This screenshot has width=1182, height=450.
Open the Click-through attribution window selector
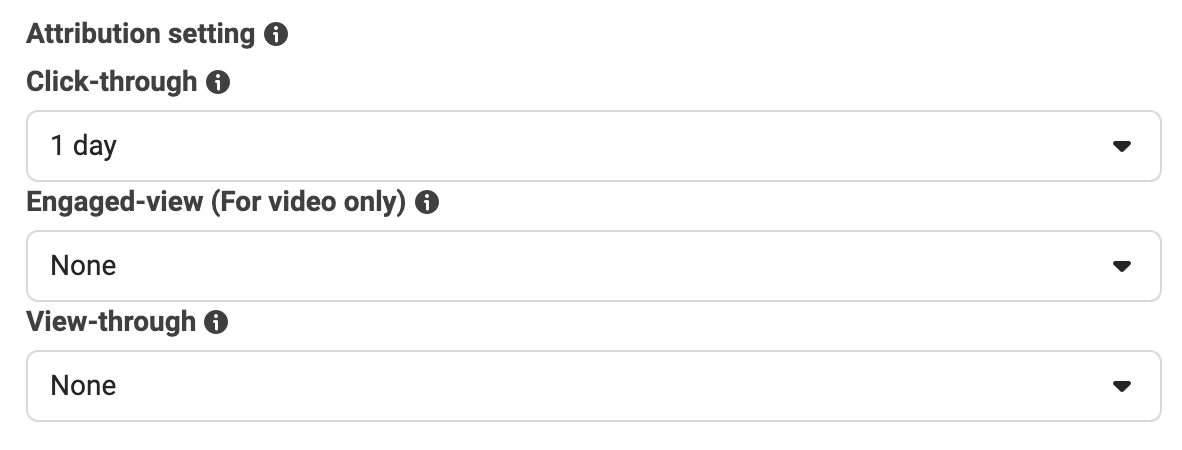[x=594, y=146]
